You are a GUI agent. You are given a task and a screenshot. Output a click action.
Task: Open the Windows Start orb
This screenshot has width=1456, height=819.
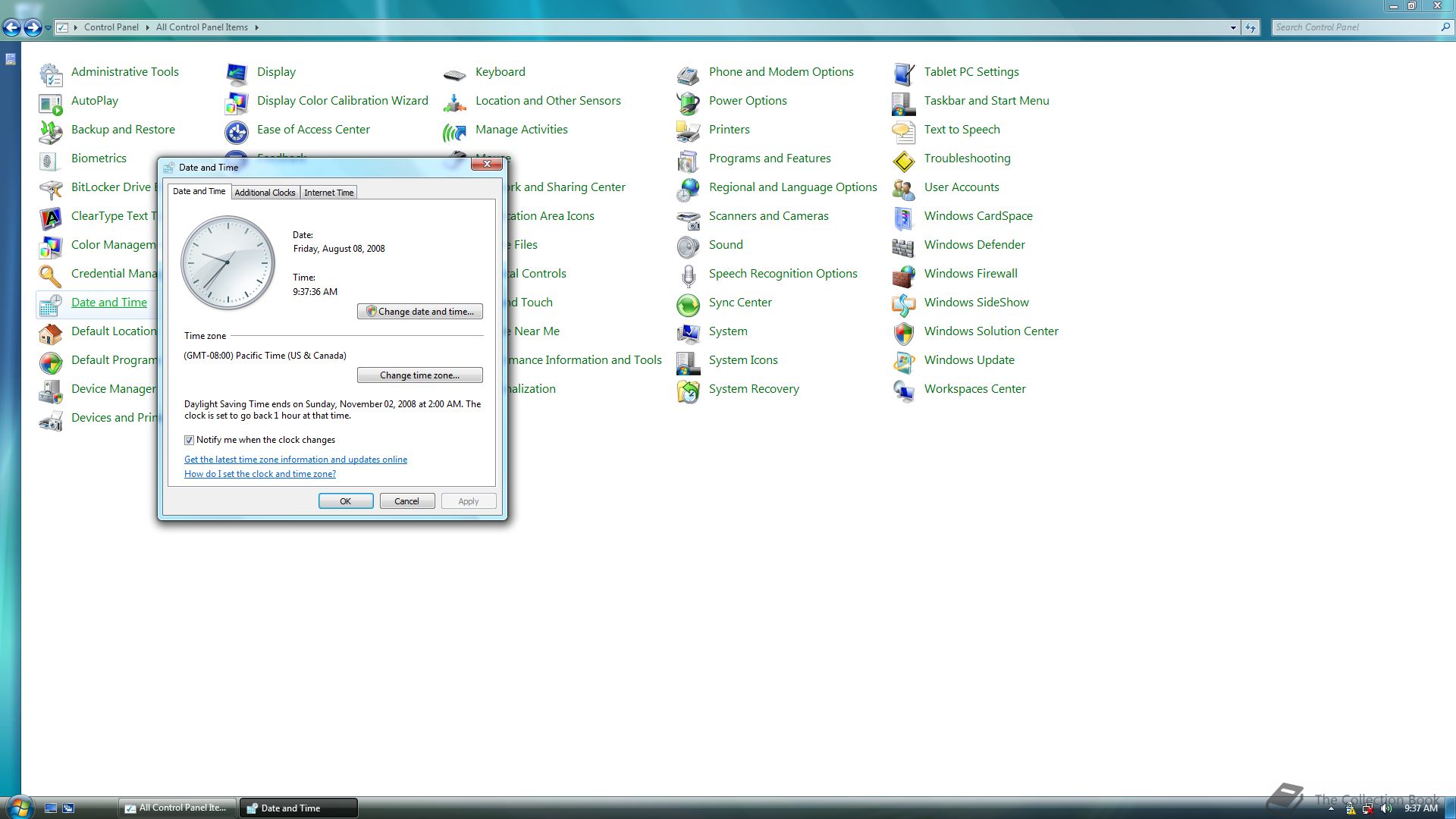pos(19,807)
